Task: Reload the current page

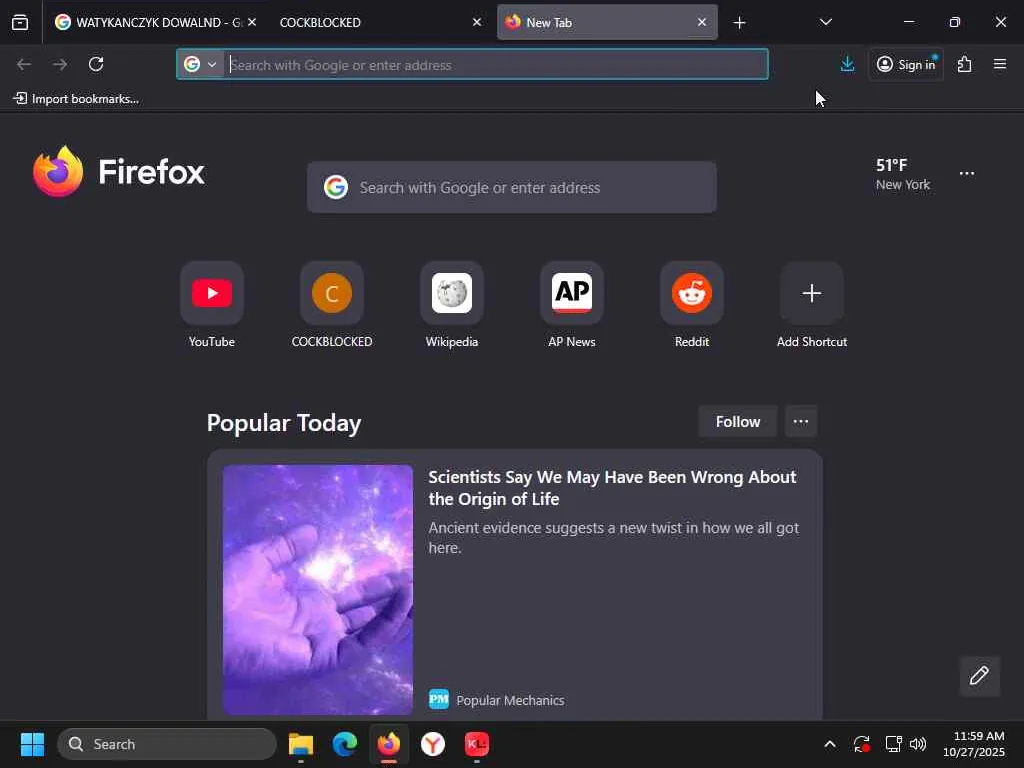Action: tap(96, 64)
